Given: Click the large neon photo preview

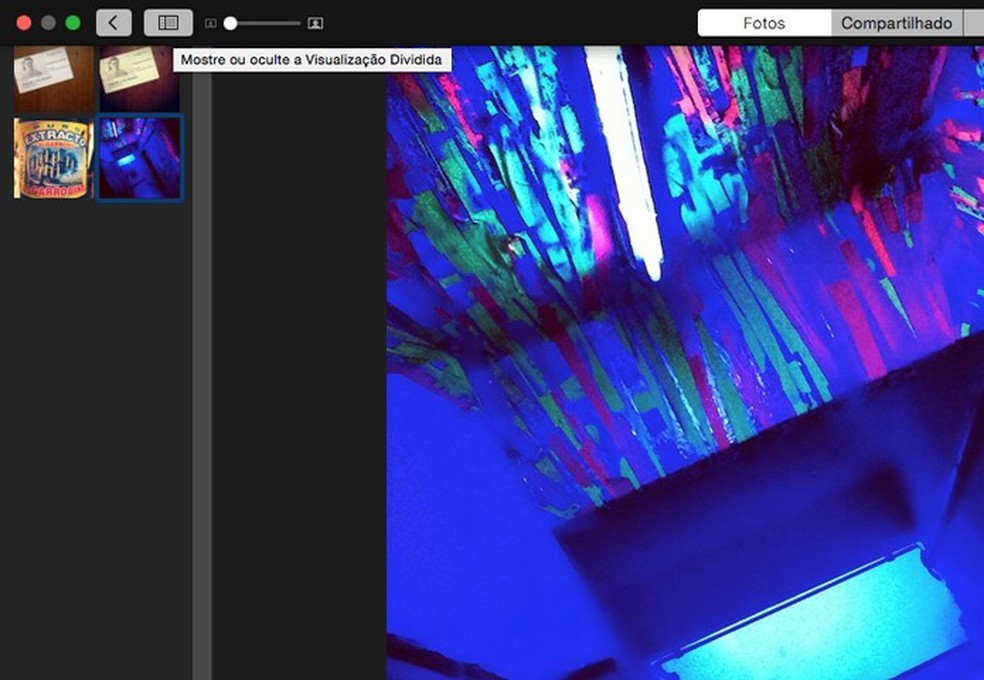Looking at the screenshot, I should click(x=685, y=363).
